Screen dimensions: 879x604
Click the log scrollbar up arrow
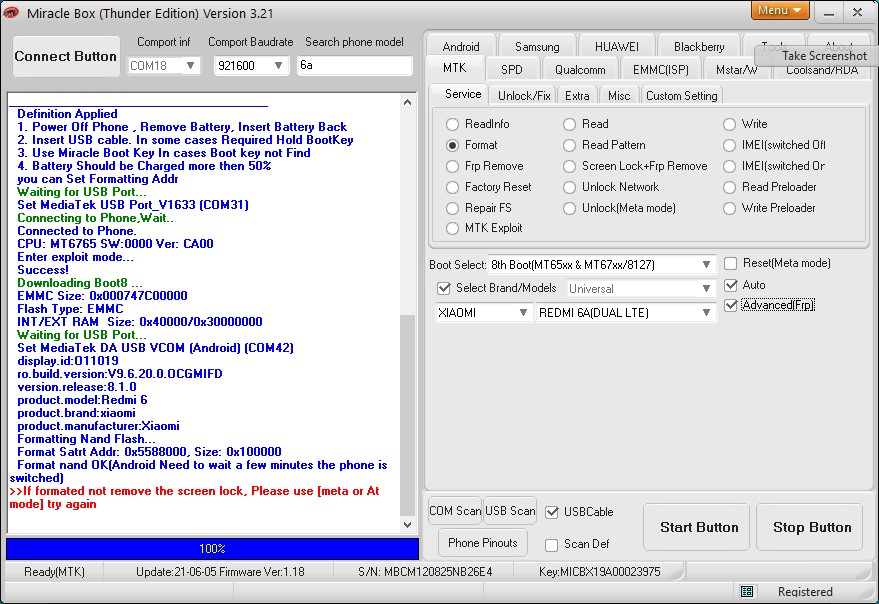[408, 102]
